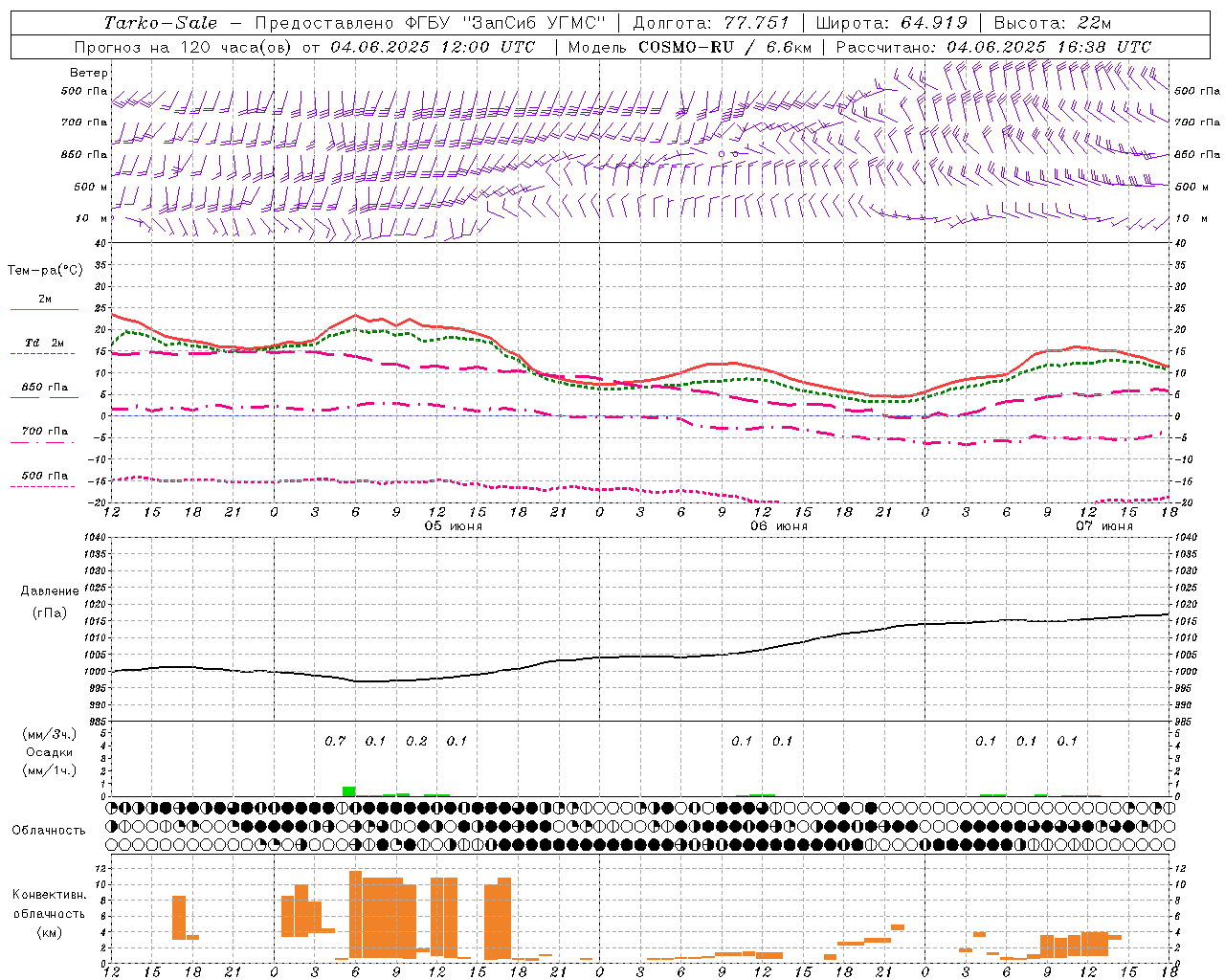The image size is (1225, 980).
Task: Click the '500 м' label on left wind axis
Action: 92,187
